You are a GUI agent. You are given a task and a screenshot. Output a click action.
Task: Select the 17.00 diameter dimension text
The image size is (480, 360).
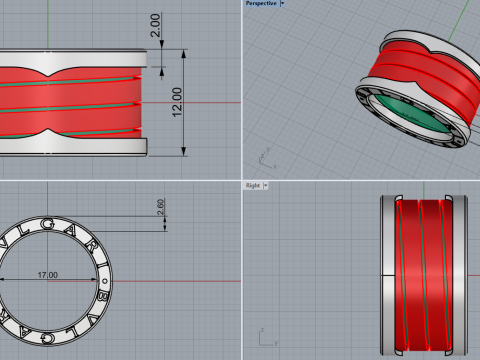pos(48,275)
